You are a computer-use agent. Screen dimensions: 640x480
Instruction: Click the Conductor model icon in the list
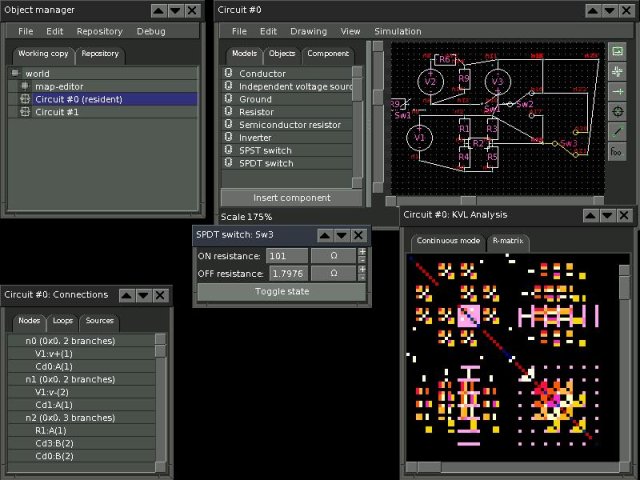(x=229, y=73)
